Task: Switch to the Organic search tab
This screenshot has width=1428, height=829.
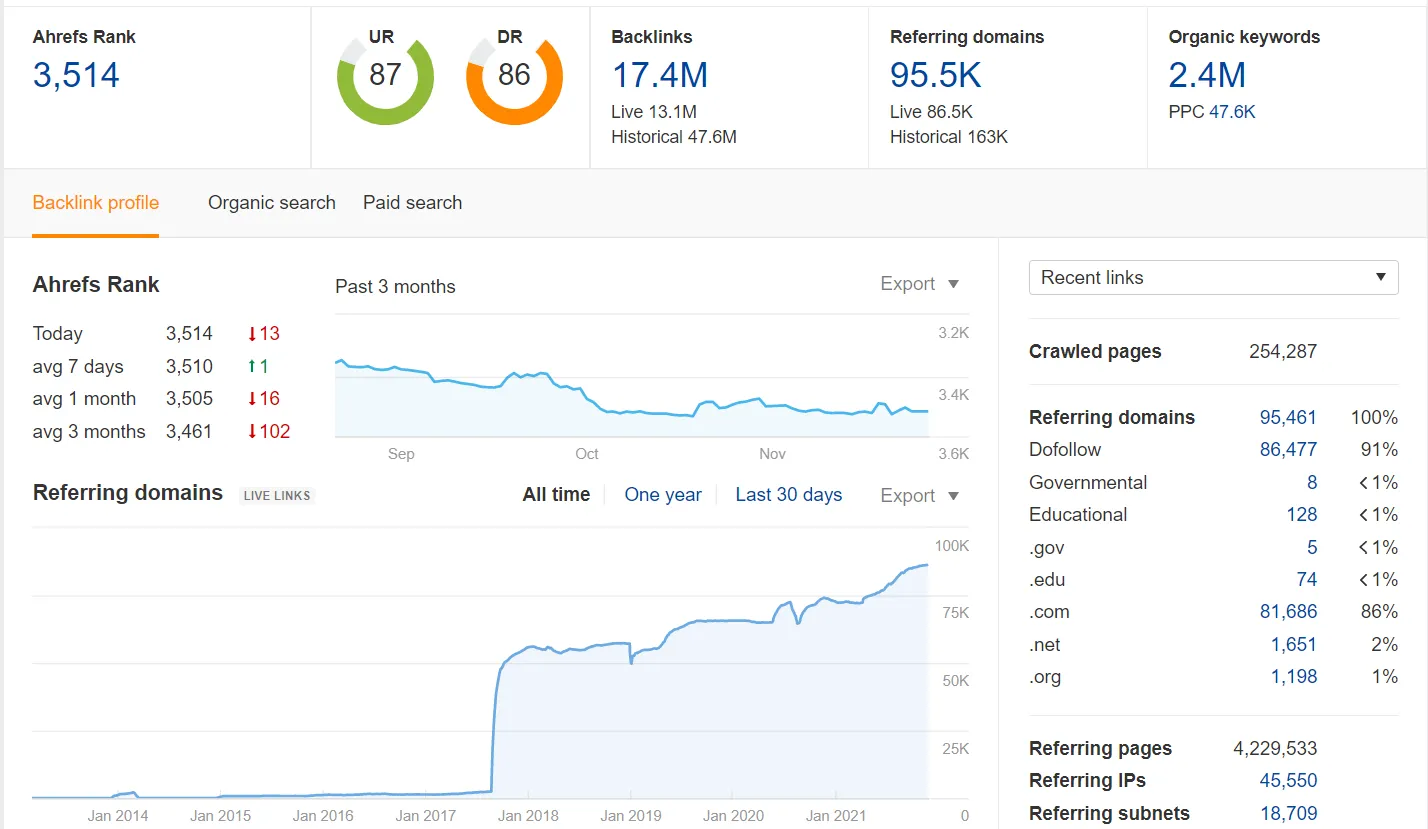Action: tap(271, 203)
